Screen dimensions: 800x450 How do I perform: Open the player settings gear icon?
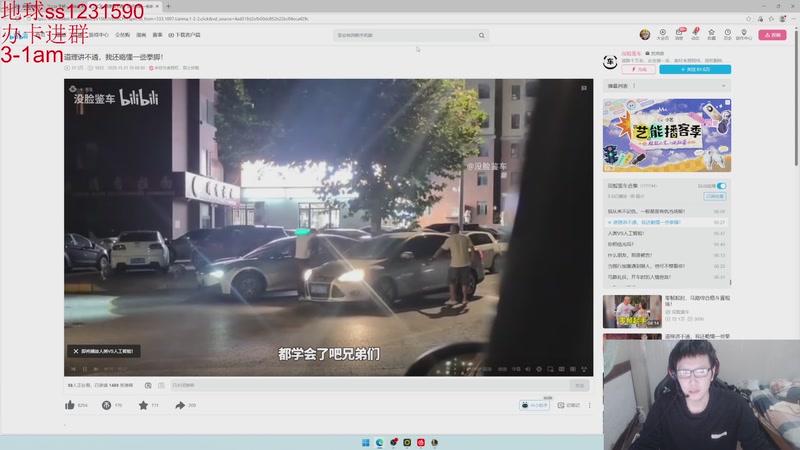(539, 368)
